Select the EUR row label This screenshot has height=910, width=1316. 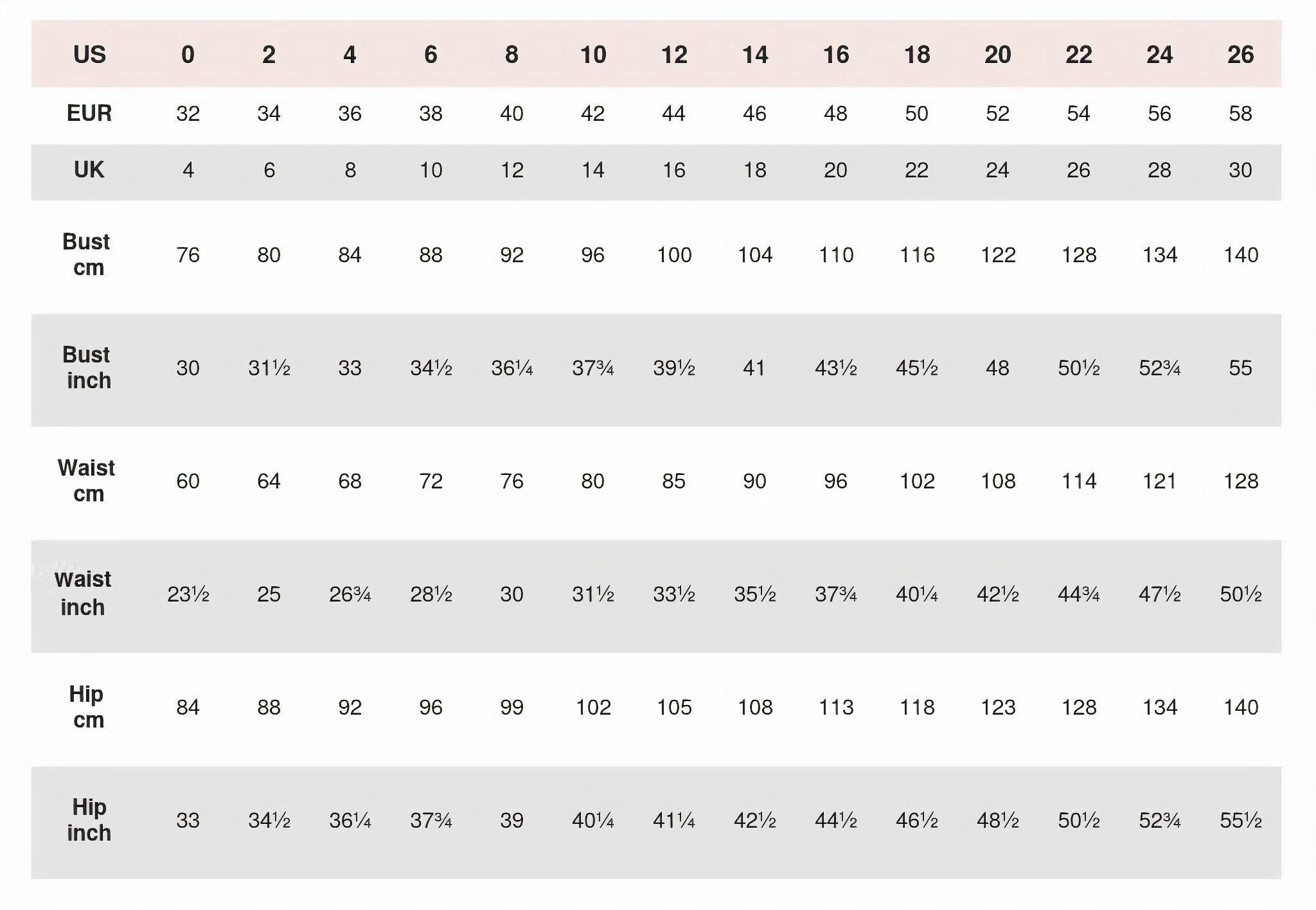point(89,113)
